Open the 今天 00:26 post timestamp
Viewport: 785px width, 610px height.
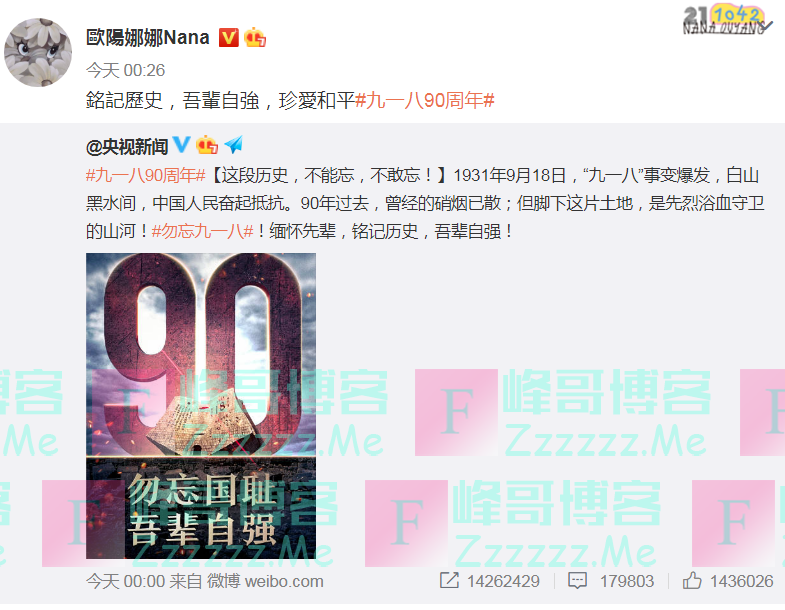point(125,70)
